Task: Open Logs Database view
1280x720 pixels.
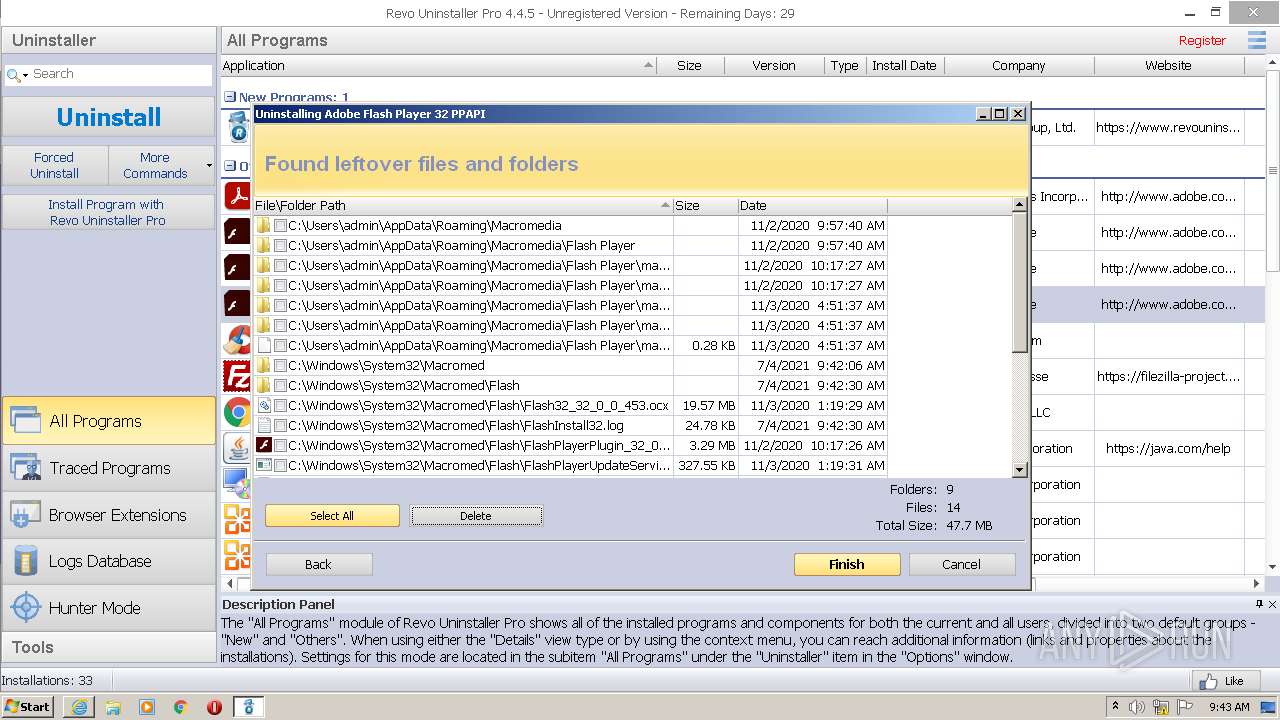Action: pyautogui.click(x=108, y=561)
